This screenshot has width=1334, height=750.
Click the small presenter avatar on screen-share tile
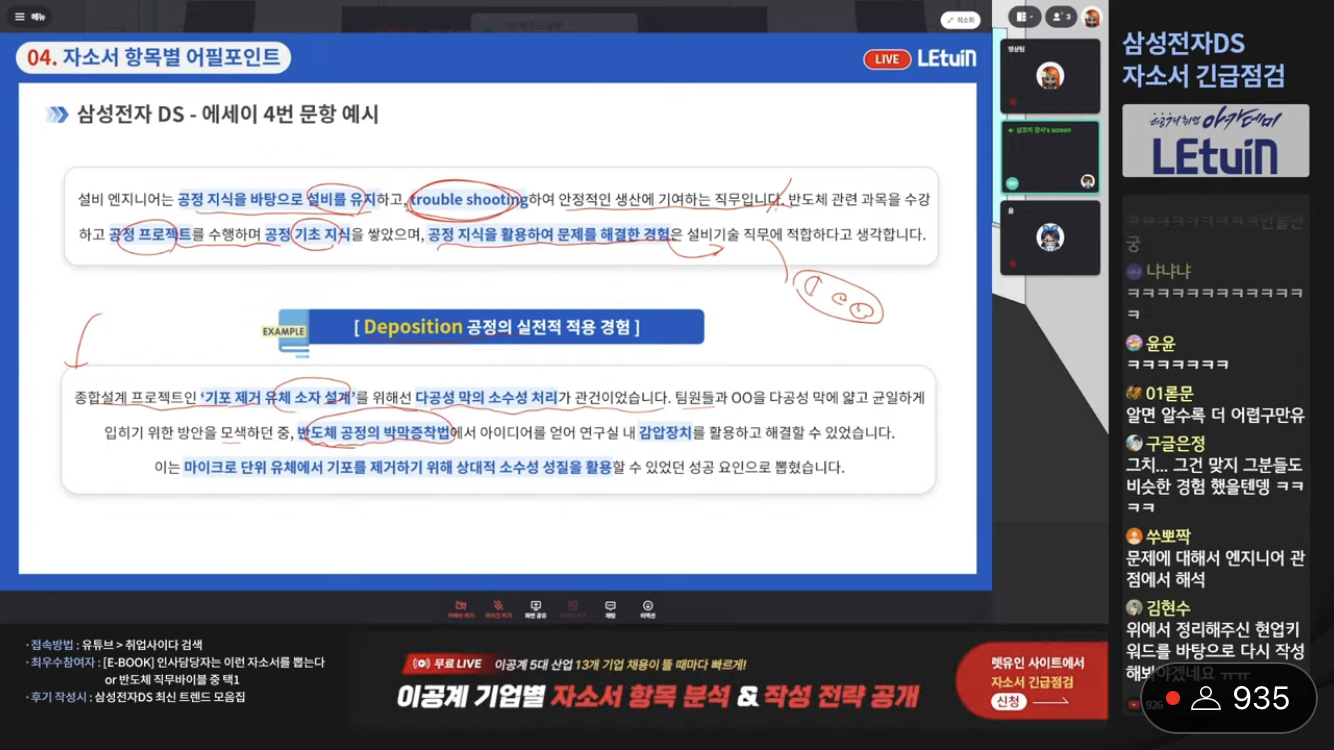1088,181
